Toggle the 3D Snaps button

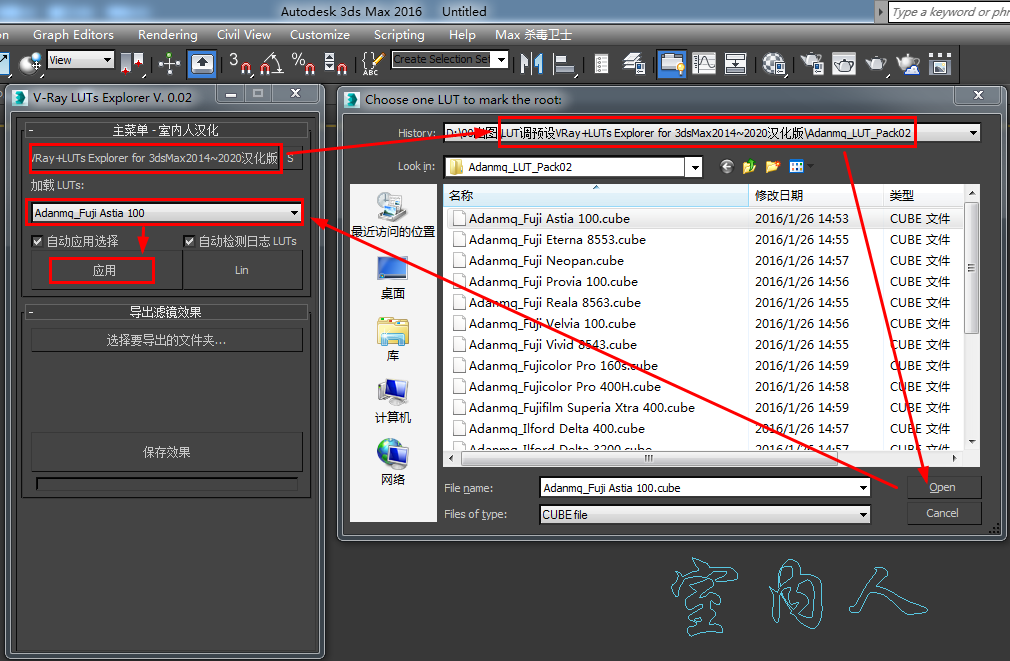tap(240, 63)
